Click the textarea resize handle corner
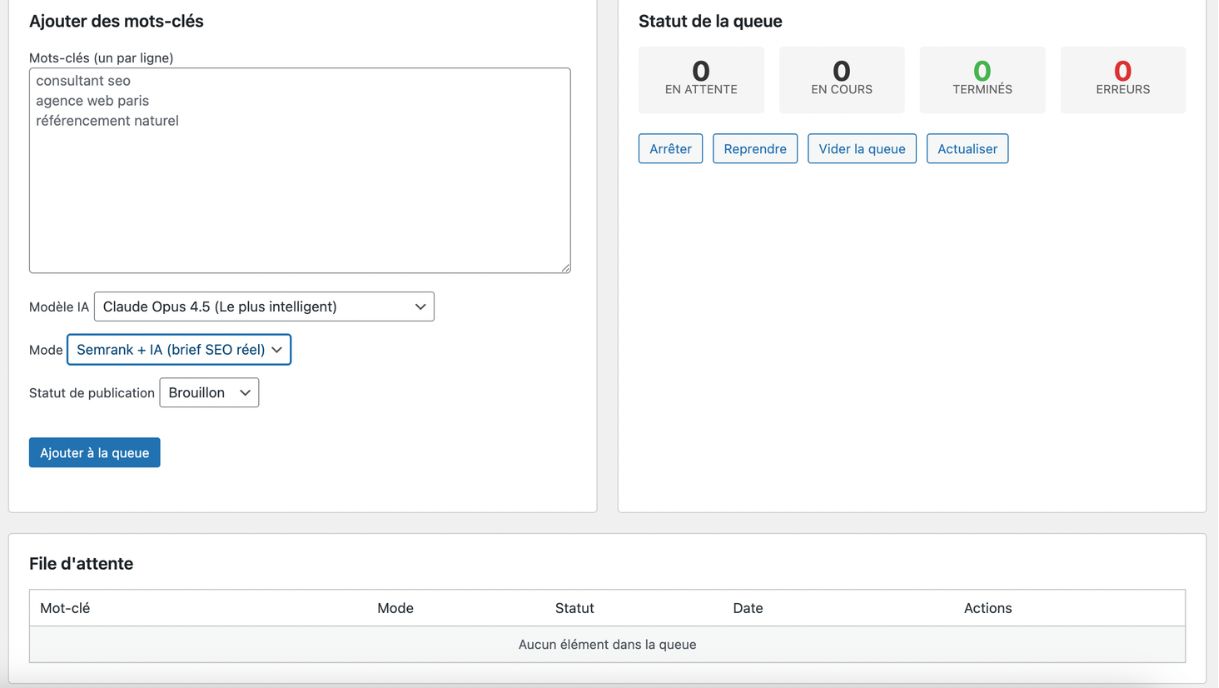1219x688 pixels. pyautogui.click(x=565, y=267)
